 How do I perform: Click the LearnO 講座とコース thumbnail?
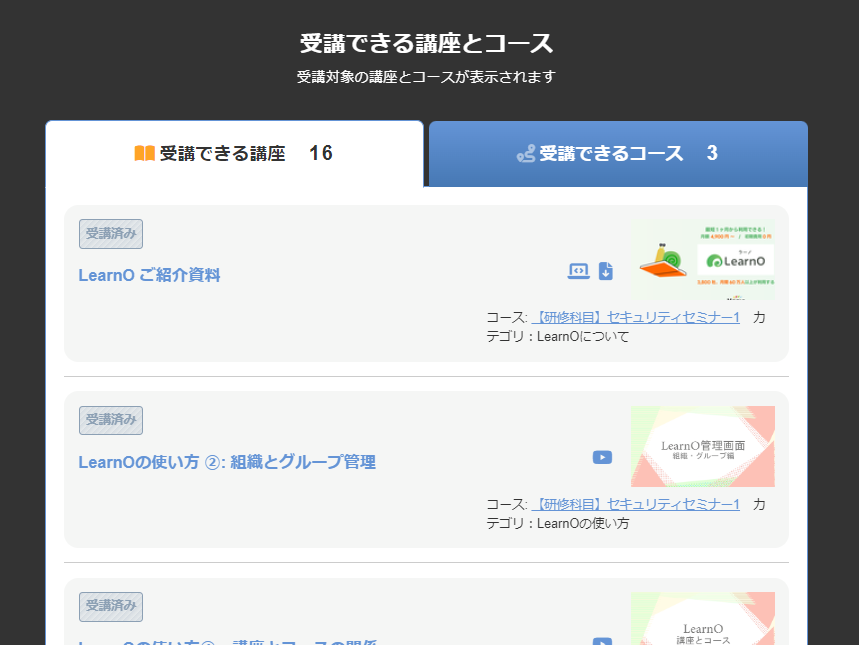(703, 618)
